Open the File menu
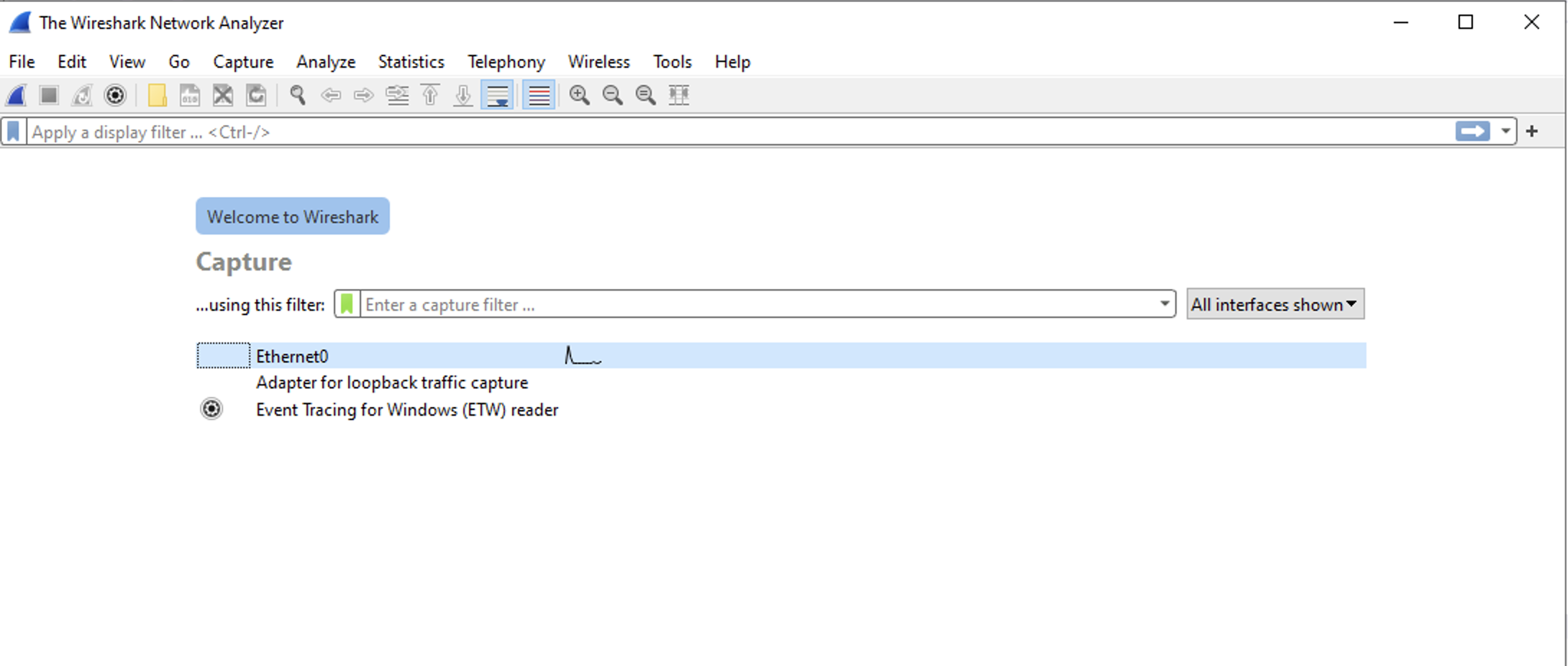 22,62
